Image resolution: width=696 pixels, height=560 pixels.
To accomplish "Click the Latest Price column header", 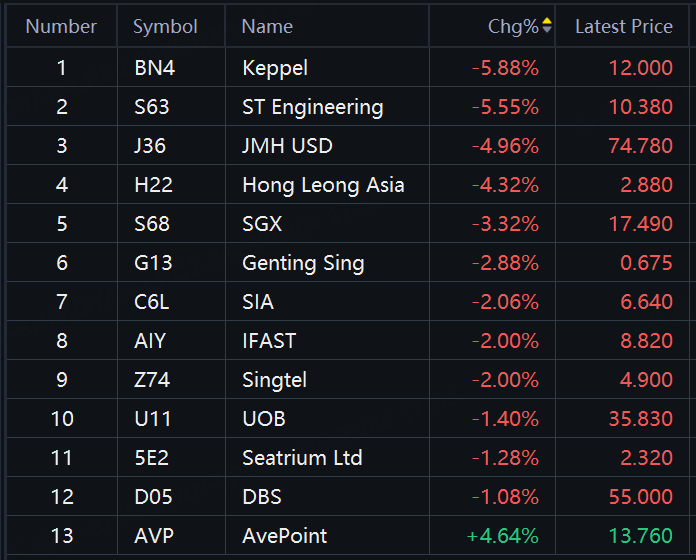I will pyautogui.click(x=623, y=26).
